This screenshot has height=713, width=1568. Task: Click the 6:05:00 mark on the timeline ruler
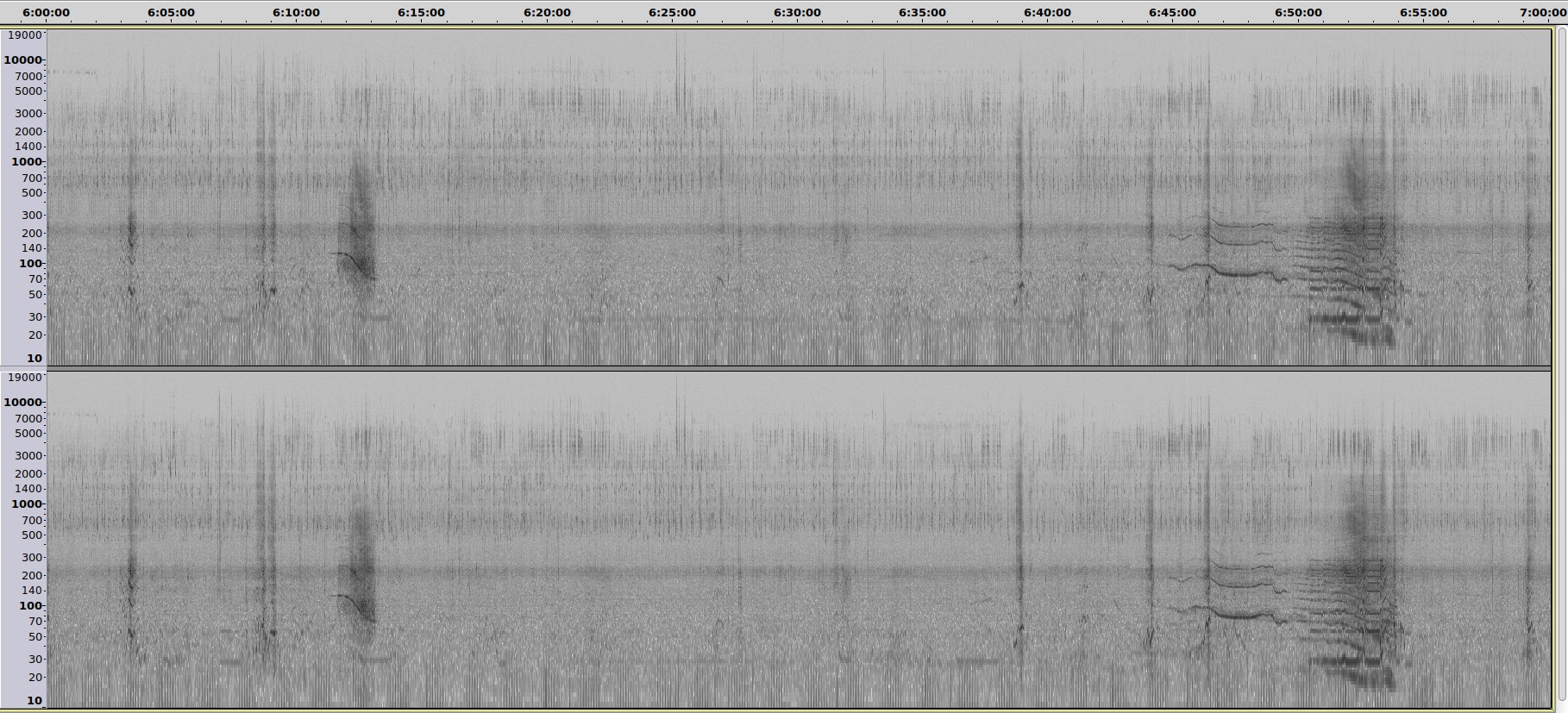click(171, 13)
